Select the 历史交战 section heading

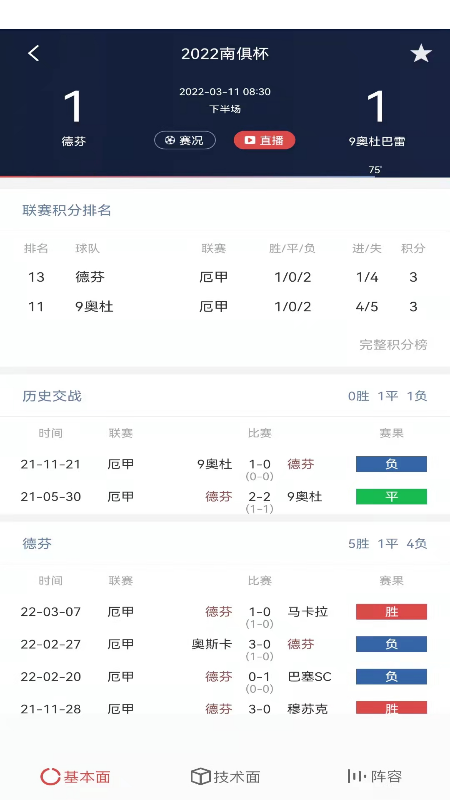(52, 396)
